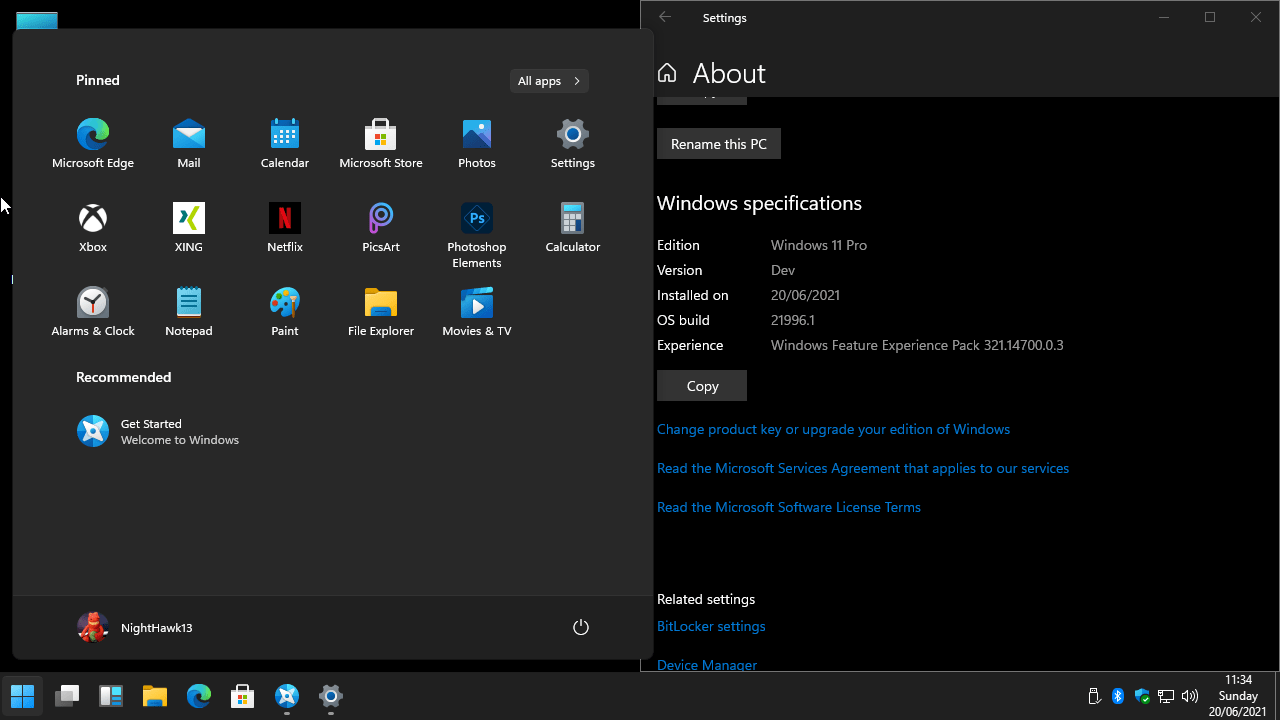Screen dimensions: 1280x720
Task: Open Change product key or upgrade link
Action: [x=833, y=429]
